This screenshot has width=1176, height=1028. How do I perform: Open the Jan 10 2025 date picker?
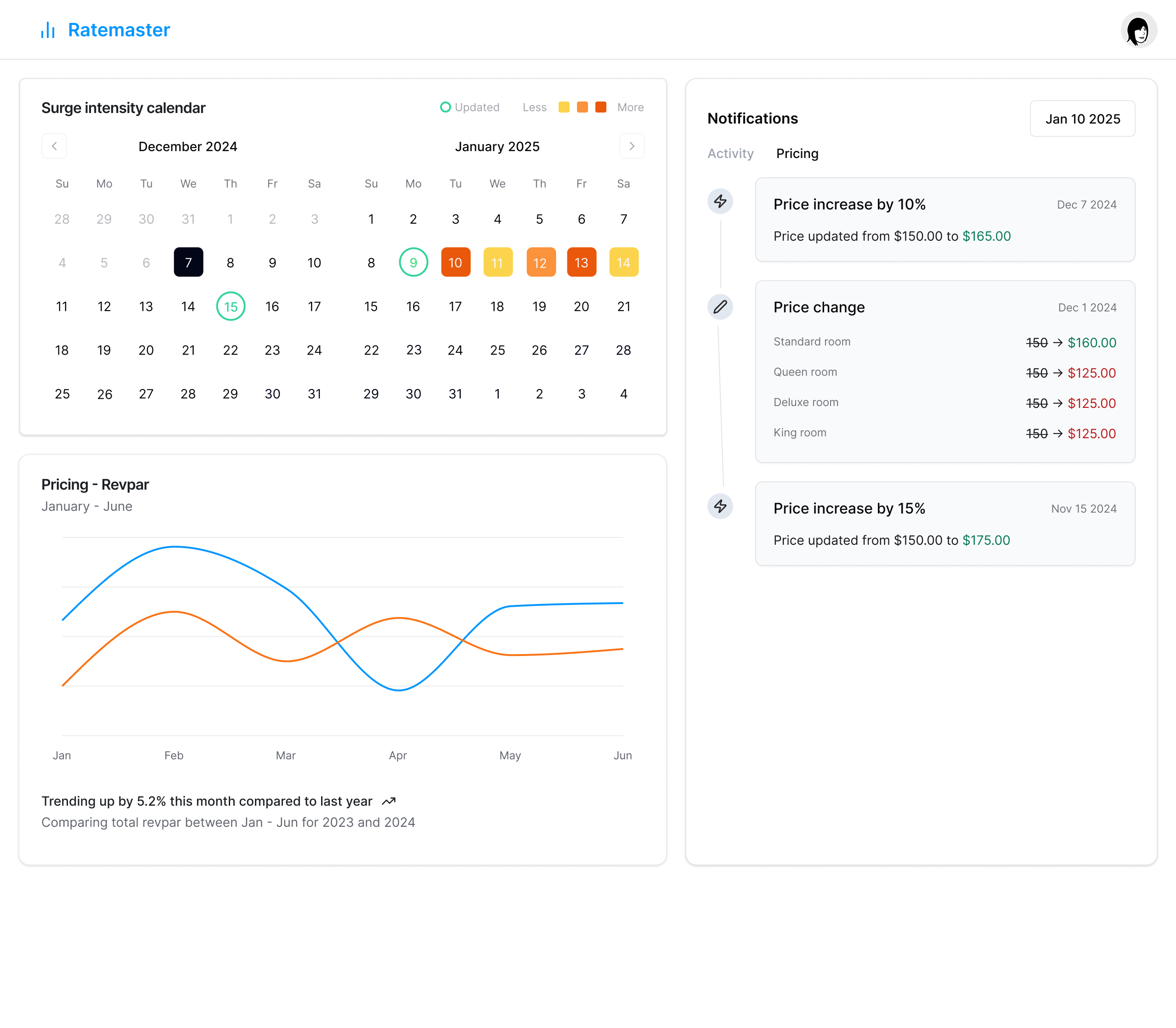click(1082, 119)
